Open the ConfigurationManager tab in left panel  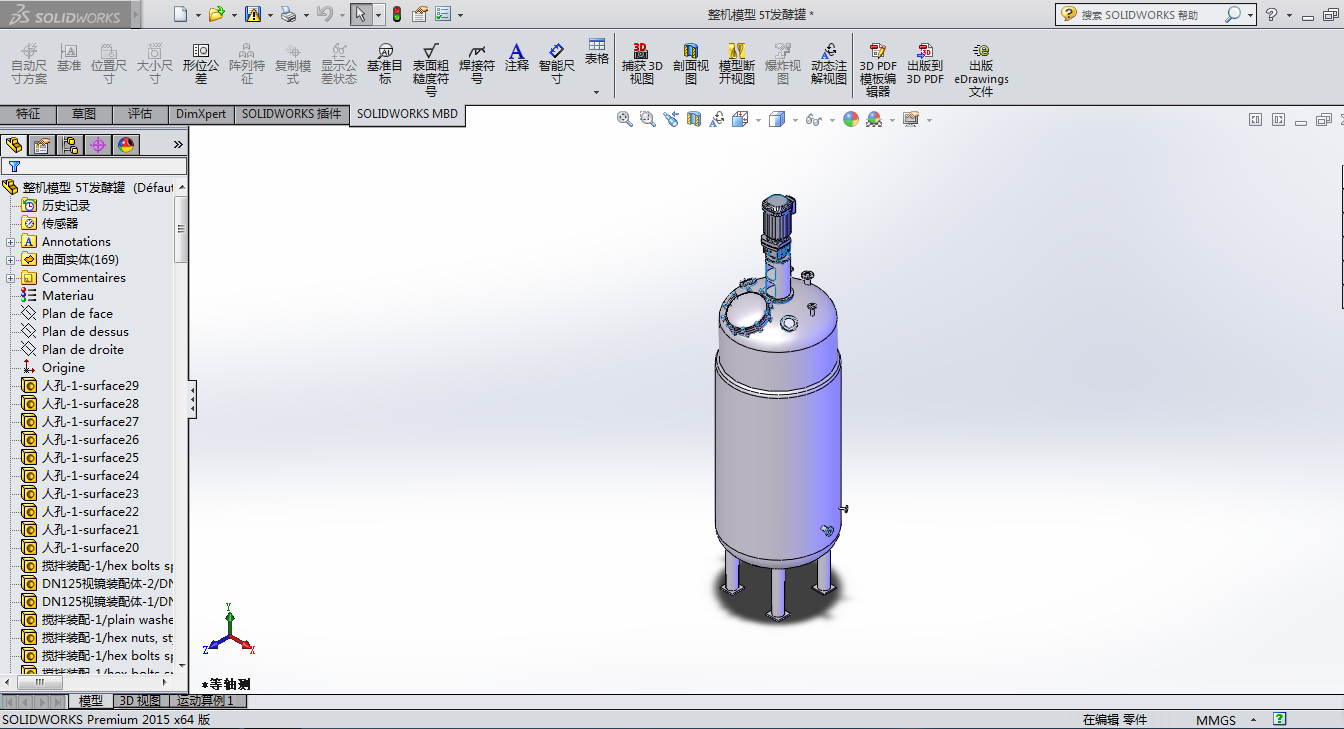[70, 145]
